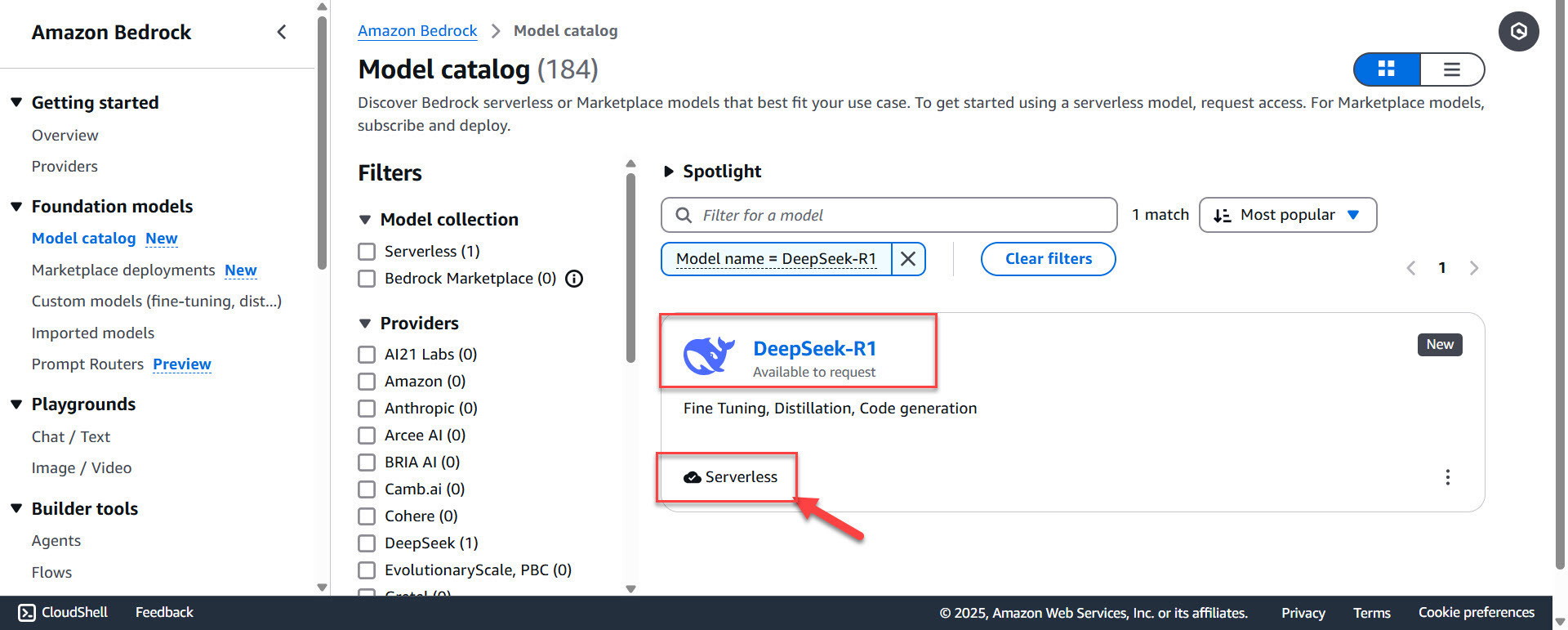Collapse the Providers filter group

pos(365,324)
